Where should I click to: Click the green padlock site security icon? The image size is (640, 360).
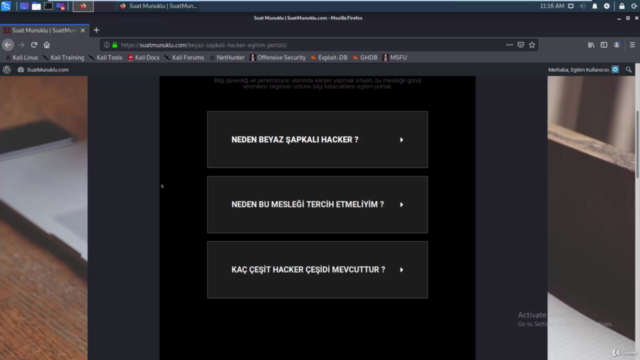click(x=115, y=45)
